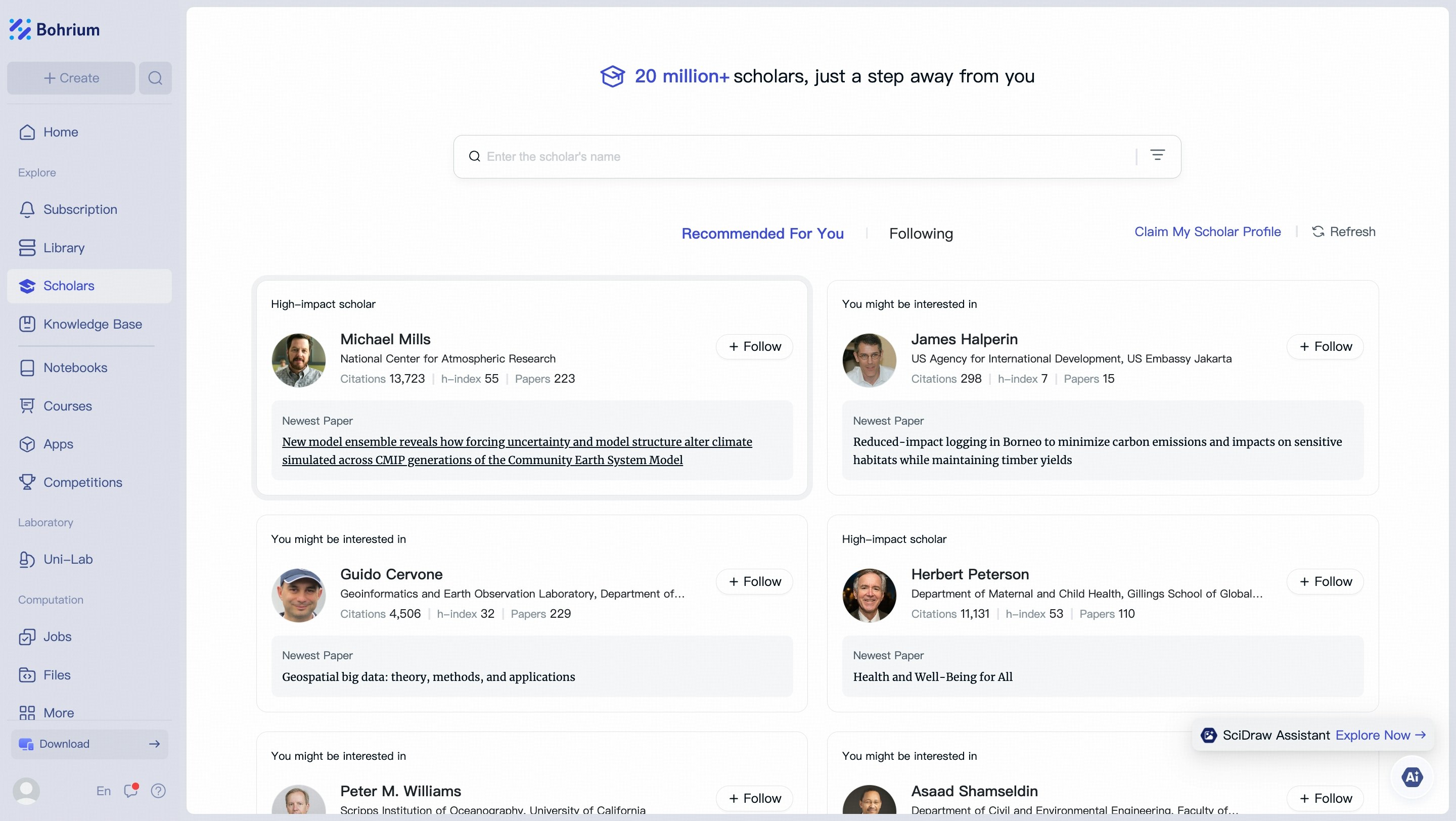Switch to the Following tab
Viewport: 1456px width, 821px height.
click(x=921, y=234)
